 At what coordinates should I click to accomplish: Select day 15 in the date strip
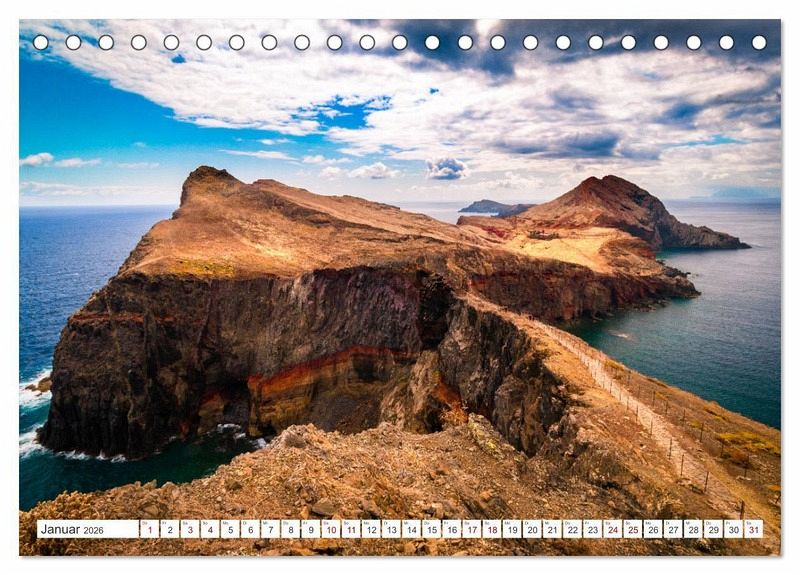(x=432, y=529)
